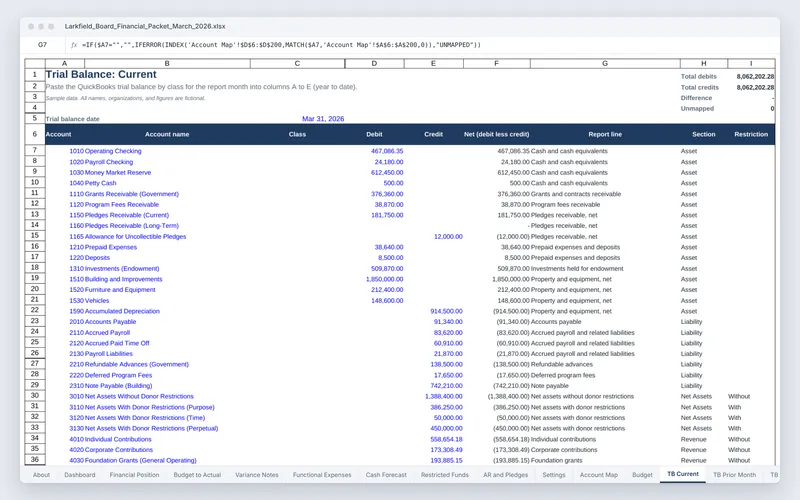The image size is (800, 500).
Task: Click the Difference label cell
Action: [696, 98]
